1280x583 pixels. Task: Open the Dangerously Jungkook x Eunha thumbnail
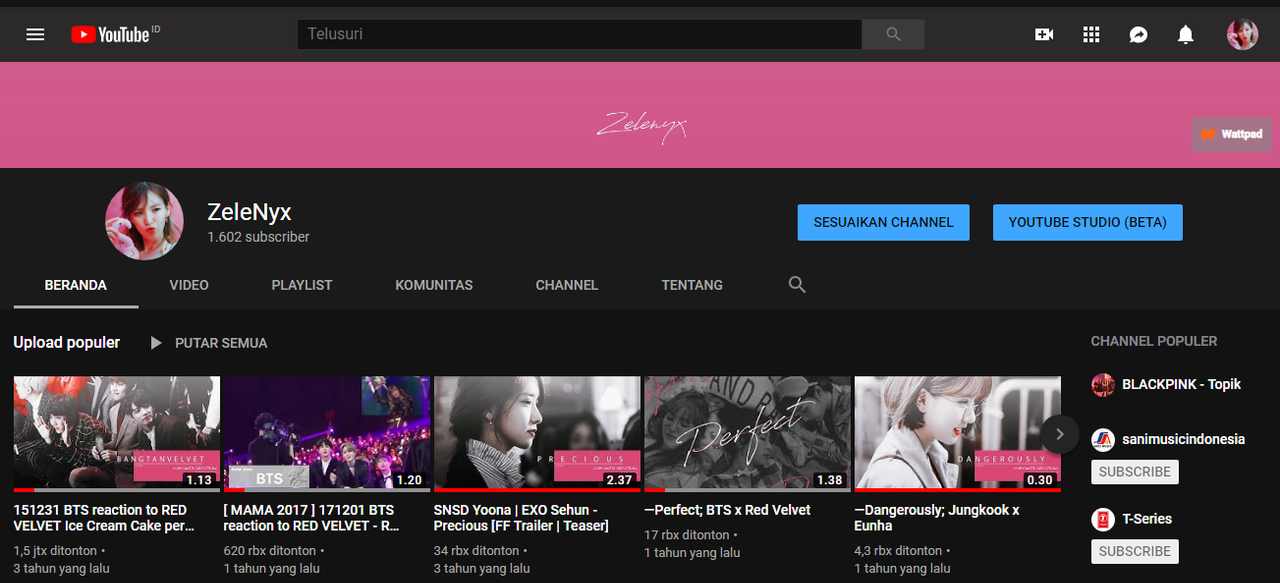pyautogui.click(x=958, y=434)
